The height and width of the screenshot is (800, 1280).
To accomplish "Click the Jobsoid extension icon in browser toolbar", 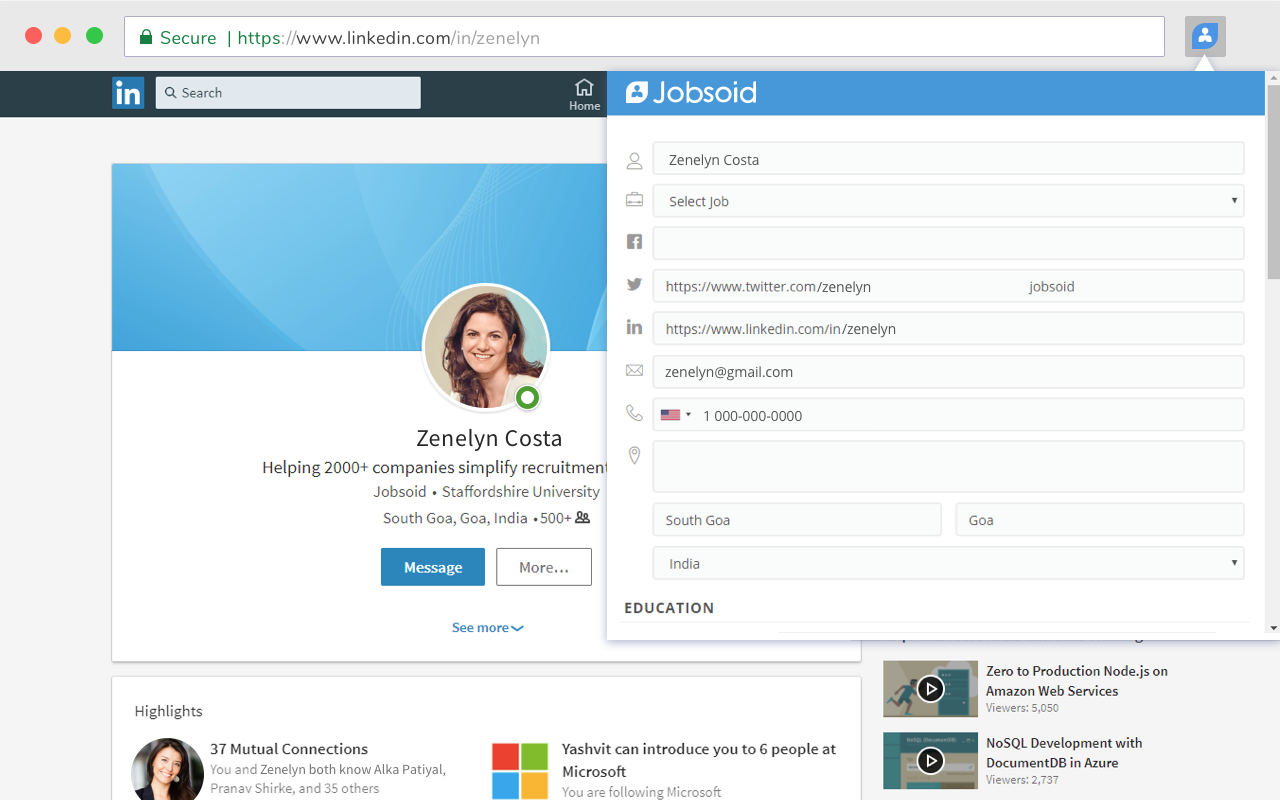I will pos(1205,37).
